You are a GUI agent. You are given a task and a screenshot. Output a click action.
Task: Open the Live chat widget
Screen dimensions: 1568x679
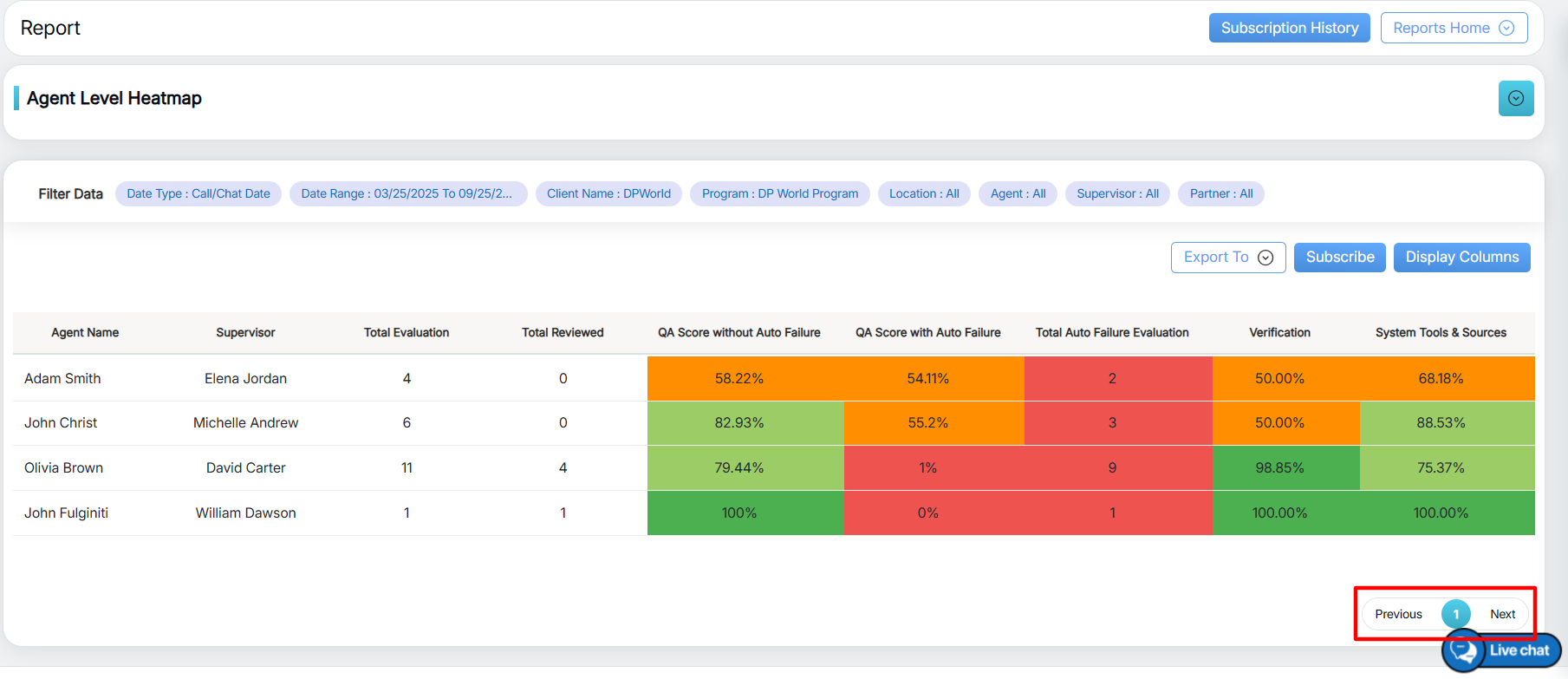coord(1502,650)
